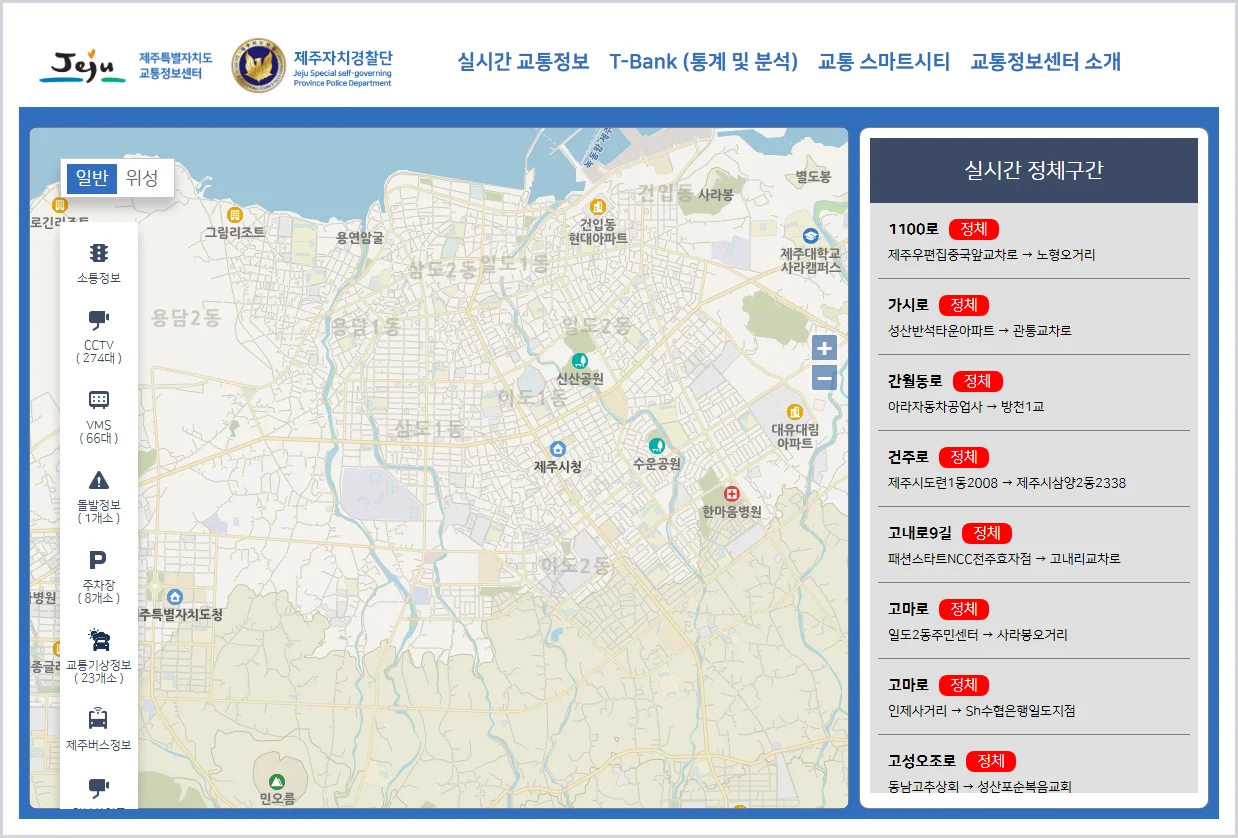The width and height of the screenshot is (1238, 838).
Task: Select the 고내로9길 congestion entry
Action: tap(1034, 545)
